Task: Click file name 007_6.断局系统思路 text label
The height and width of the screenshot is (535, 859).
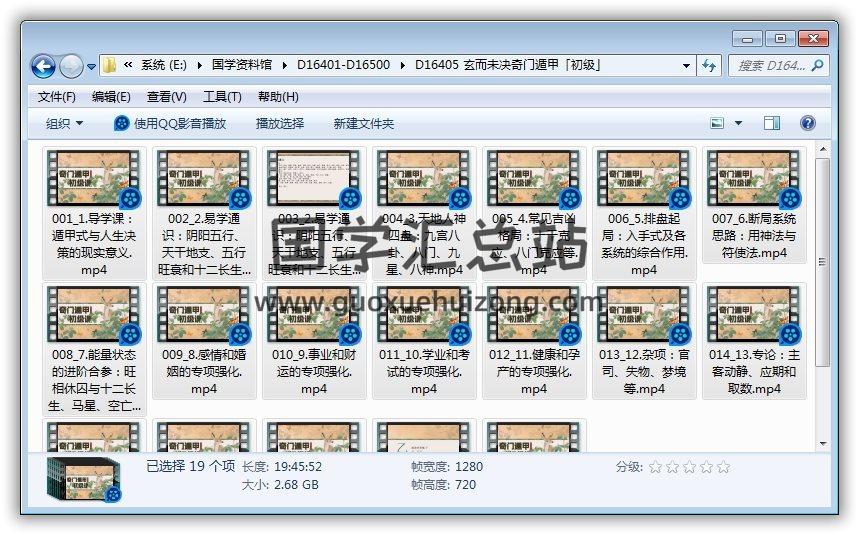Action: point(754,236)
